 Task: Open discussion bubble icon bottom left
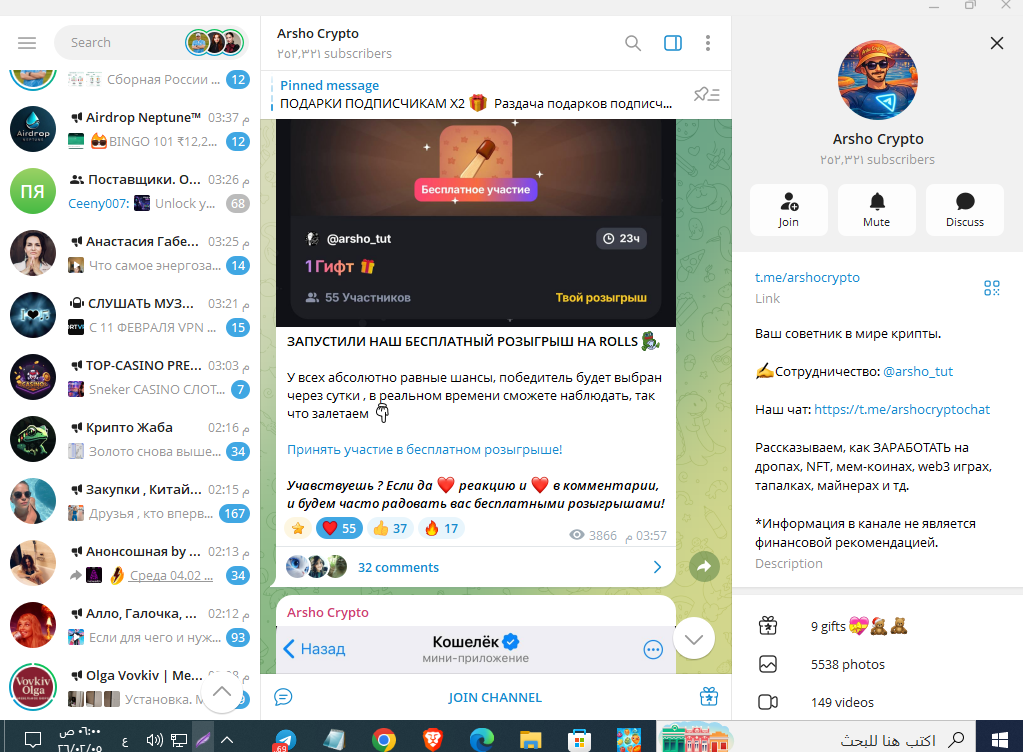coord(283,697)
